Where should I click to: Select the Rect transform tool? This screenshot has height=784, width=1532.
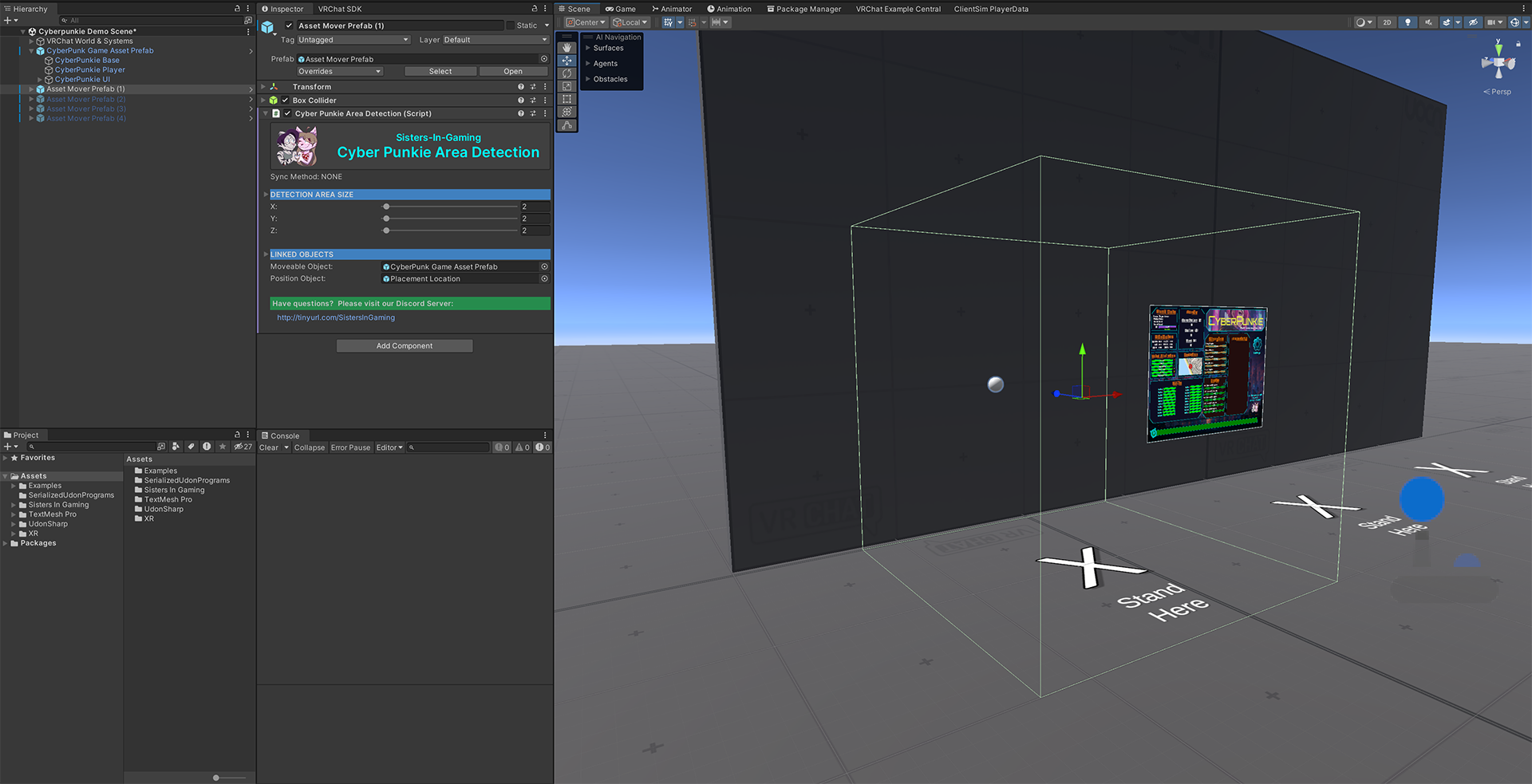tap(567, 99)
